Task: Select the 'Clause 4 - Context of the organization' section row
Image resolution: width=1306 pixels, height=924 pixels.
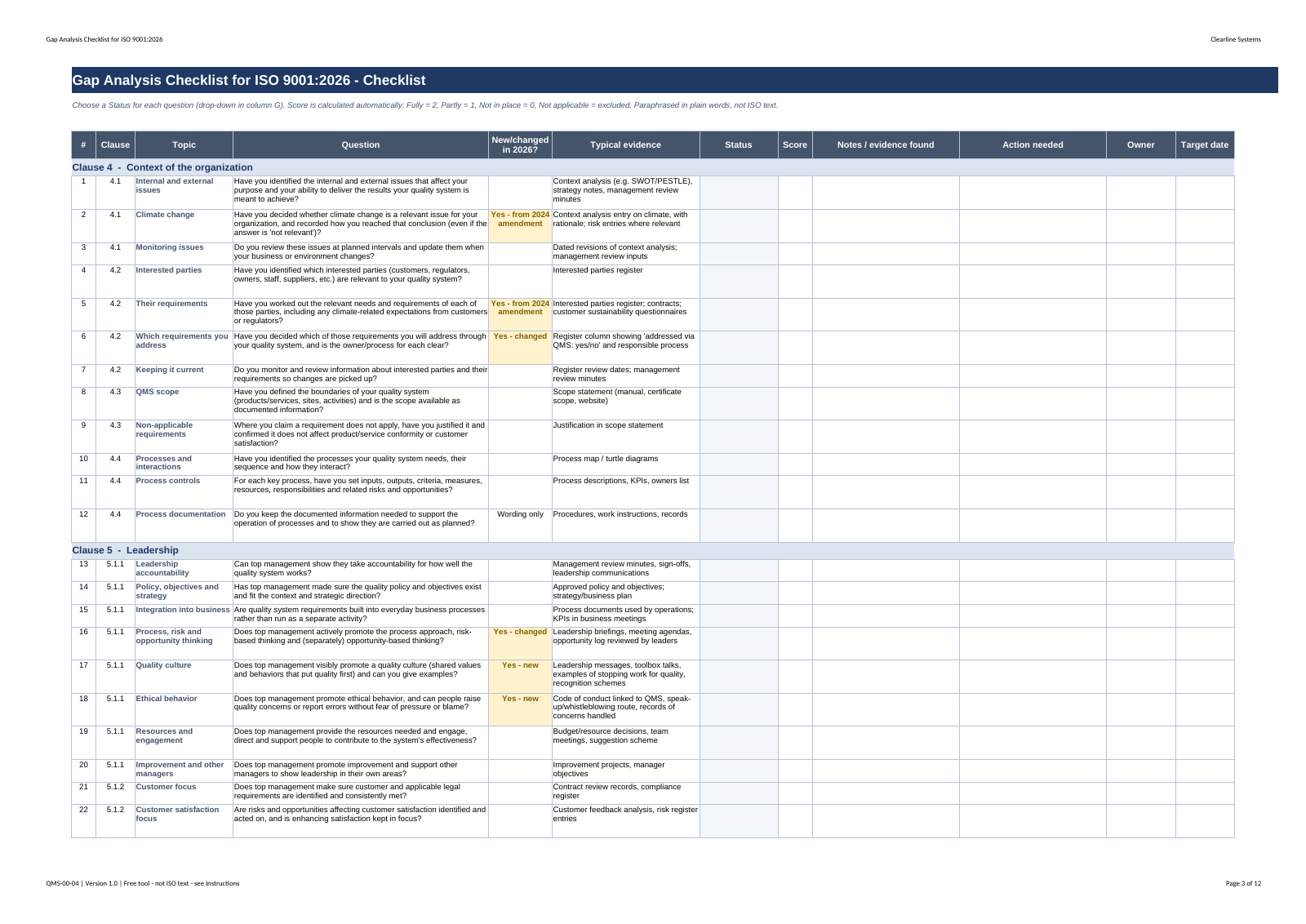Action: click(653, 167)
